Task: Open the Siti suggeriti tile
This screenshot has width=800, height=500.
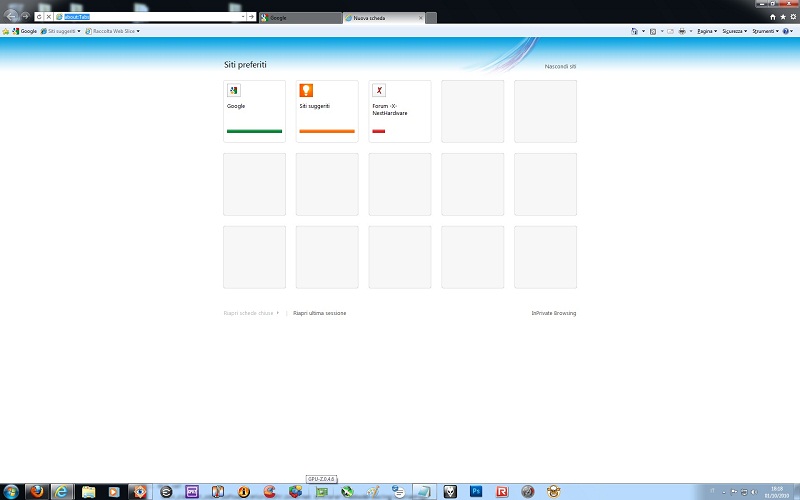Action: tap(327, 111)
